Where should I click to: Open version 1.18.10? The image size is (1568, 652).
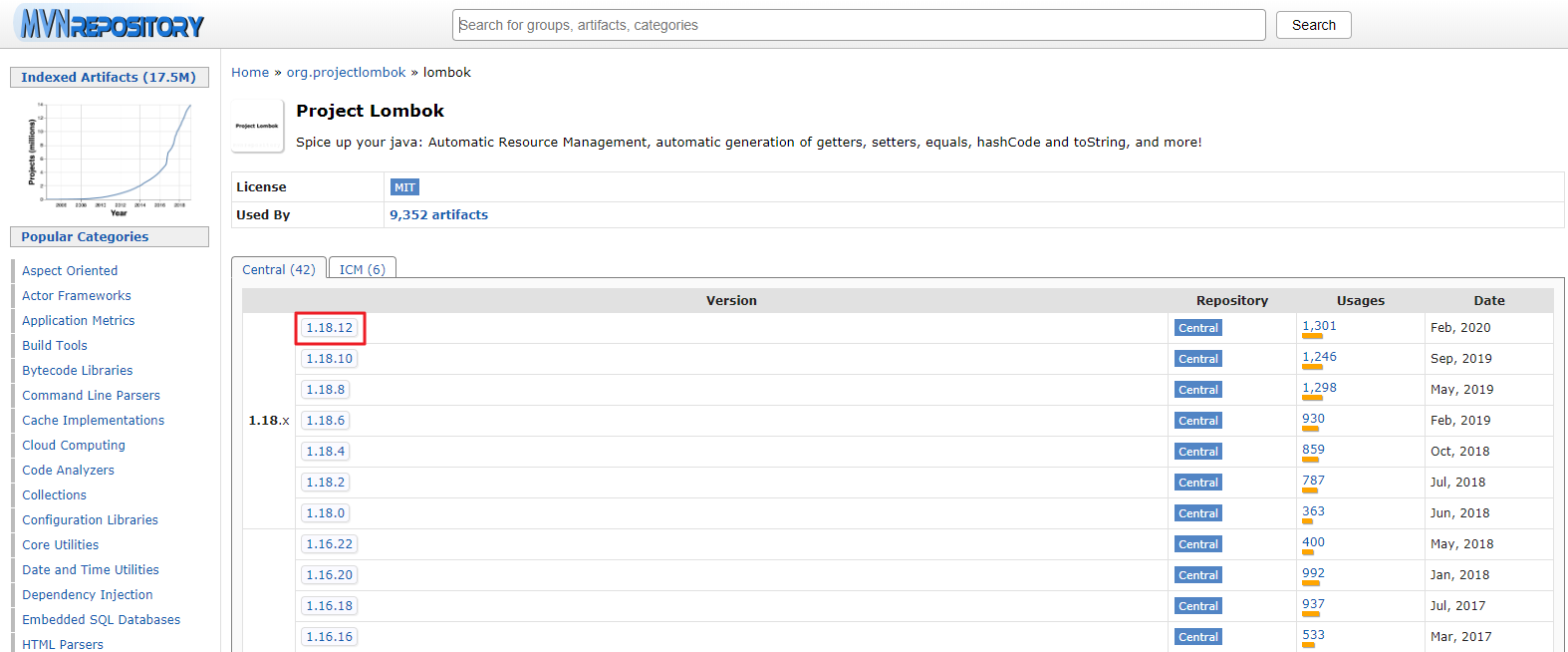point(330,359)
